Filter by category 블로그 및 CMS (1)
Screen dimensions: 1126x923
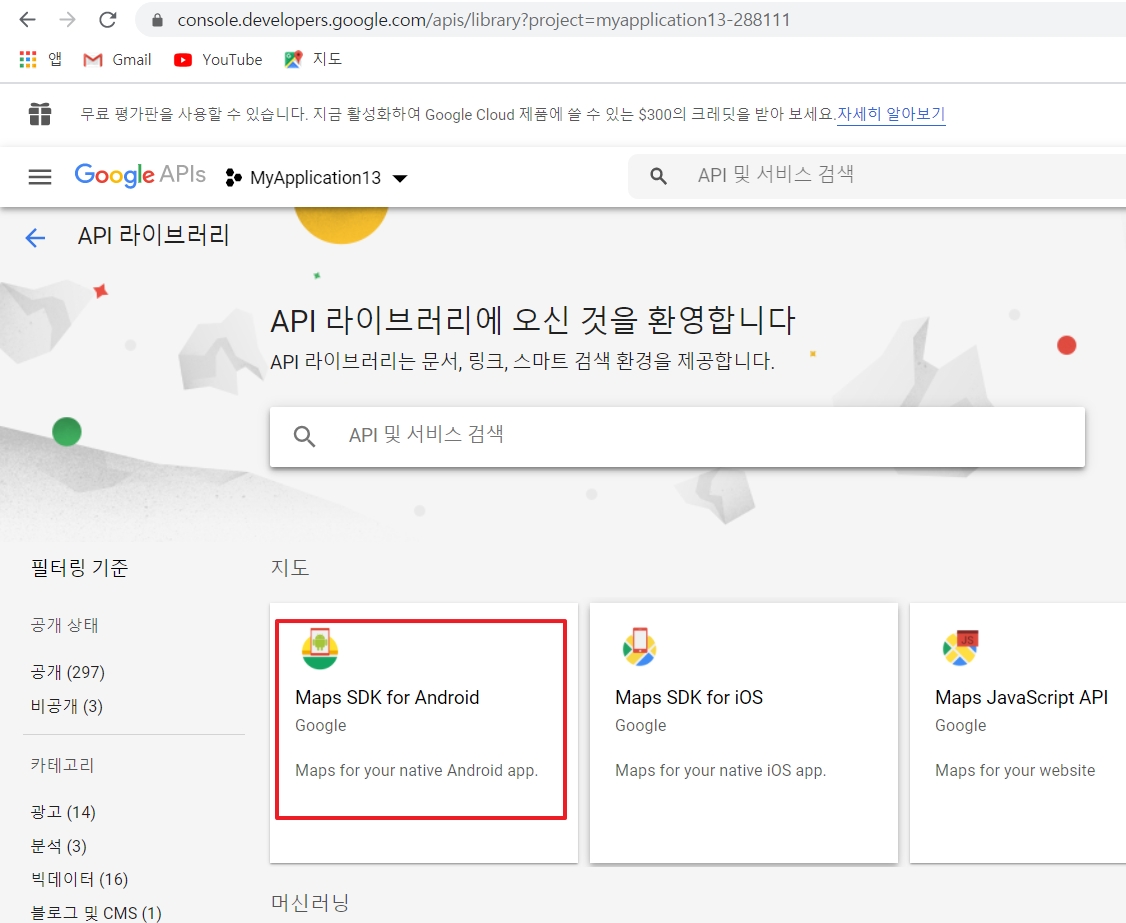click(x=96, y=913)
